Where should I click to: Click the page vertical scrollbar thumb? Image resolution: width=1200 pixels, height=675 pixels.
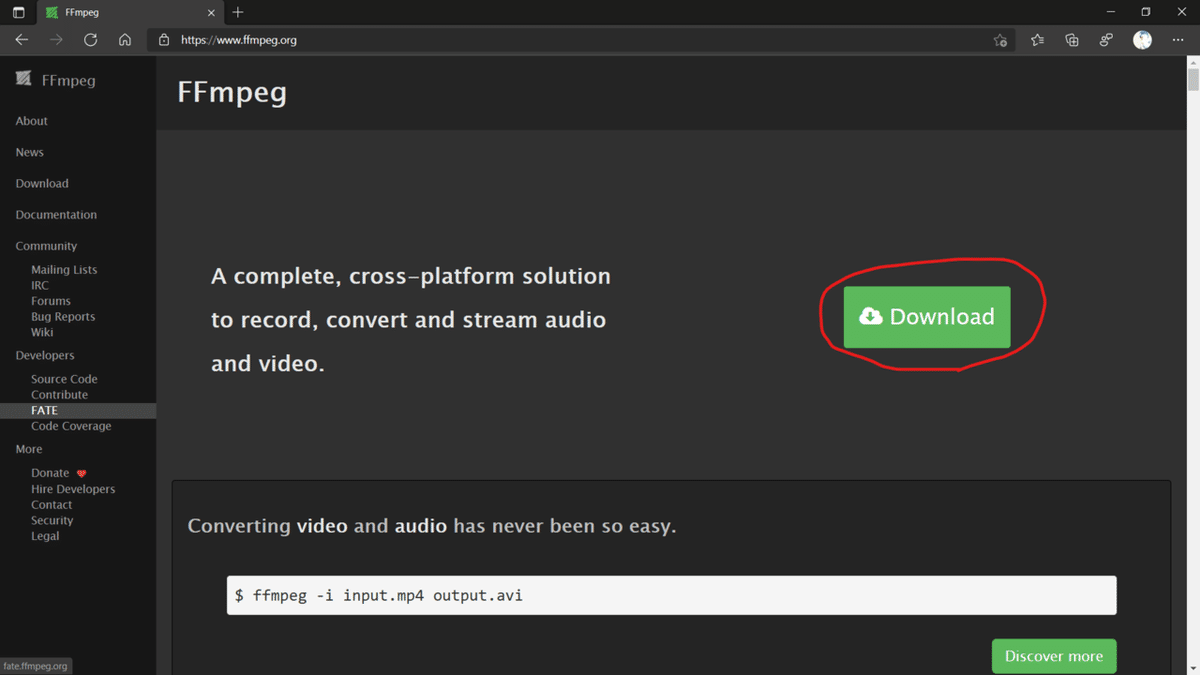point(1193,80)
